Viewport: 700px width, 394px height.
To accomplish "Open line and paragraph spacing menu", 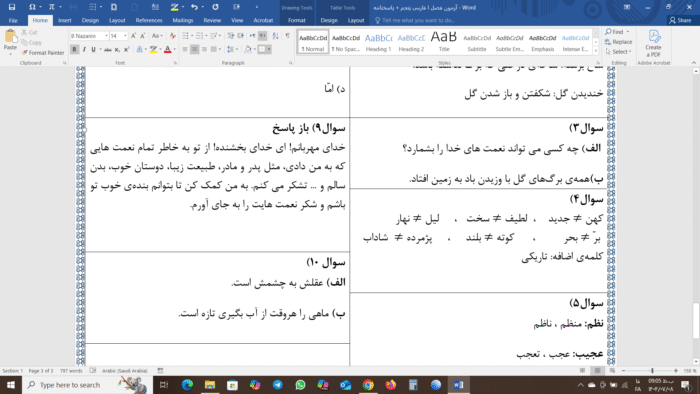I will tap(232, 50).
